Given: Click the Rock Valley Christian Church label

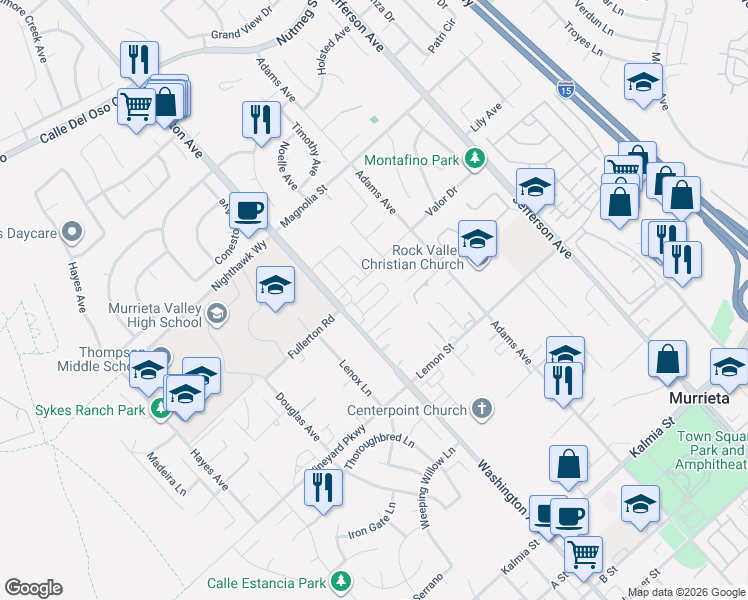Looking at the screenshot, I should tap(413, 257).
